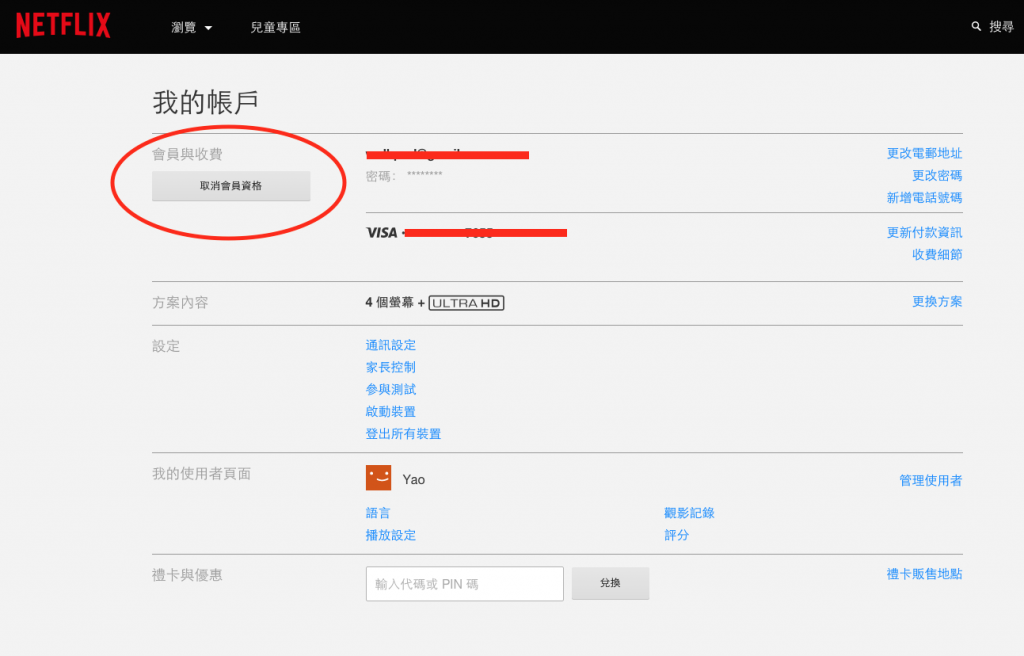Go to 兒童專區 kids section
The height and width of the screenshot is (656, 1024).
tap(276, 27)
